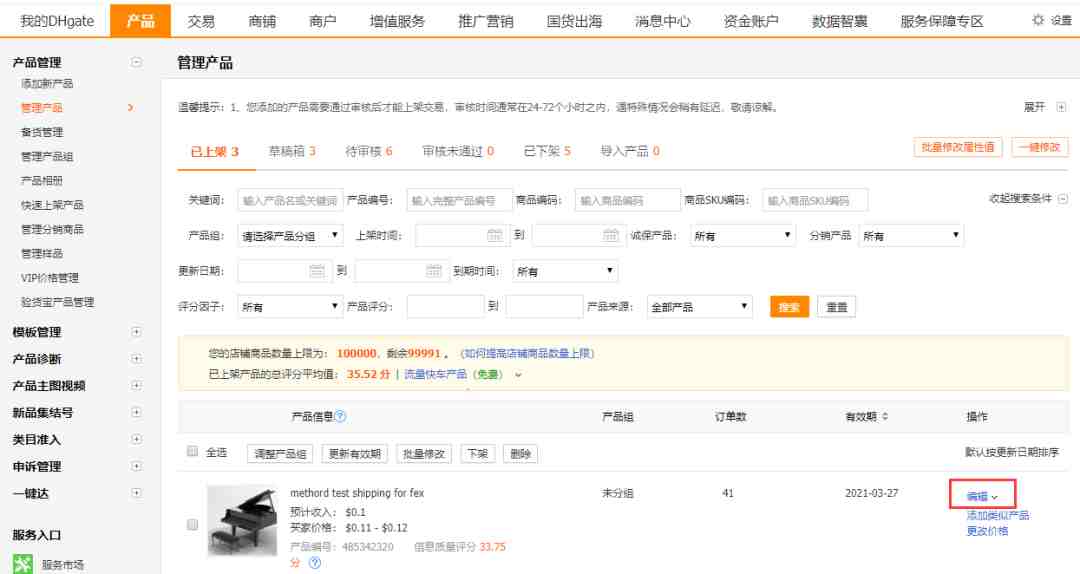Viewport: 1080px width, 574px height.
Task: Click the 下架 button
Action: pos(477,453)
